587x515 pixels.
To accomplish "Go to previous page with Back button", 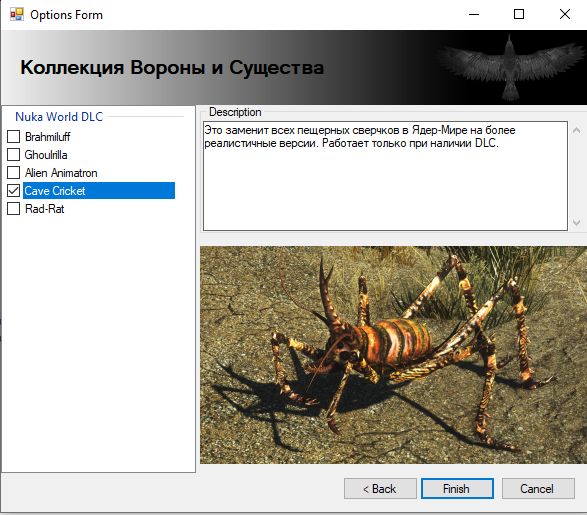I will (x=380, y=488).
